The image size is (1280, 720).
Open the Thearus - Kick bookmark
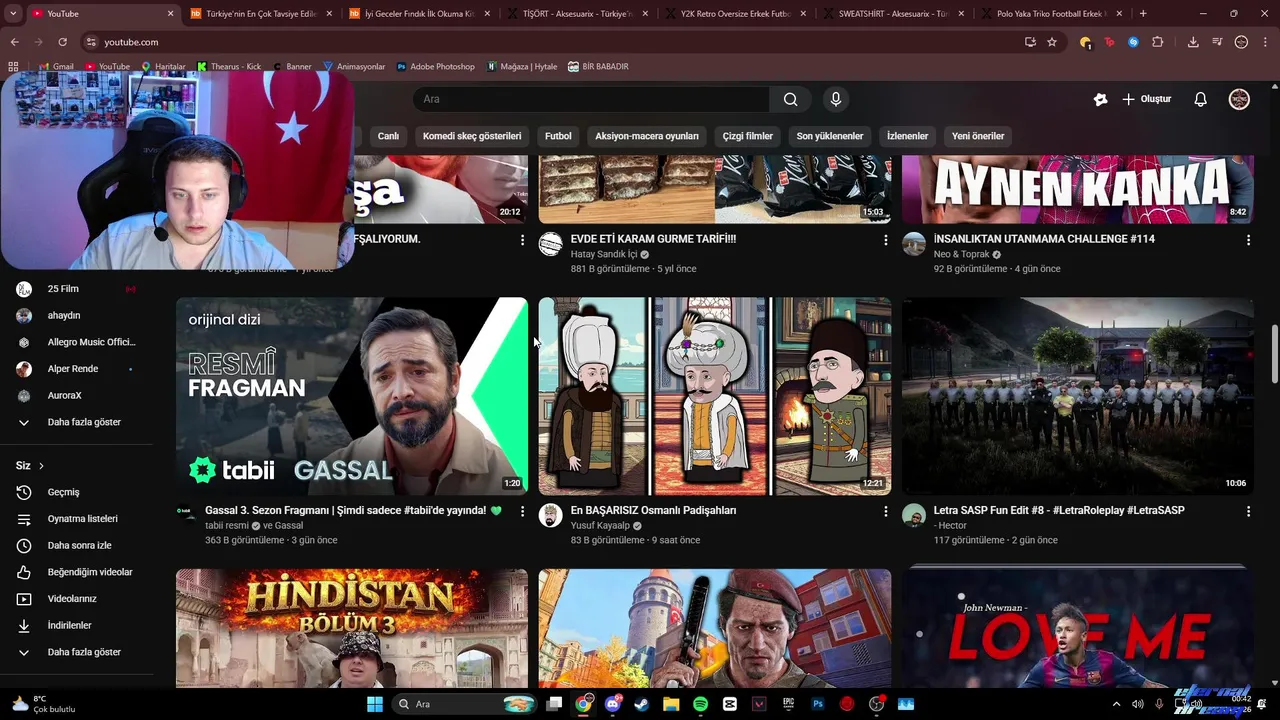click(x=229, y=67)
